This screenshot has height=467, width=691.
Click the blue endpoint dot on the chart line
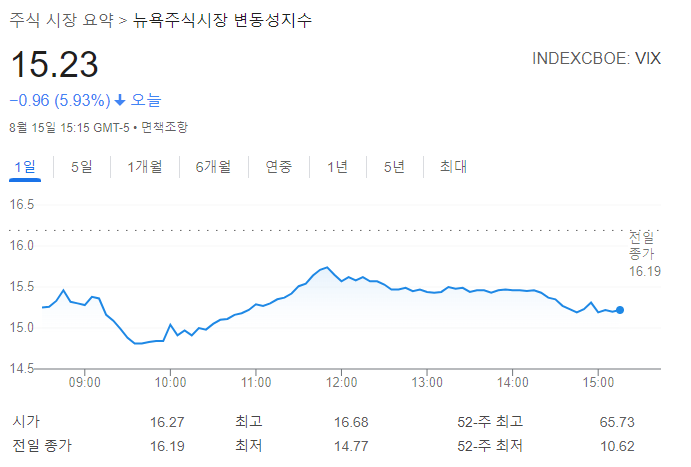(621, 310)
